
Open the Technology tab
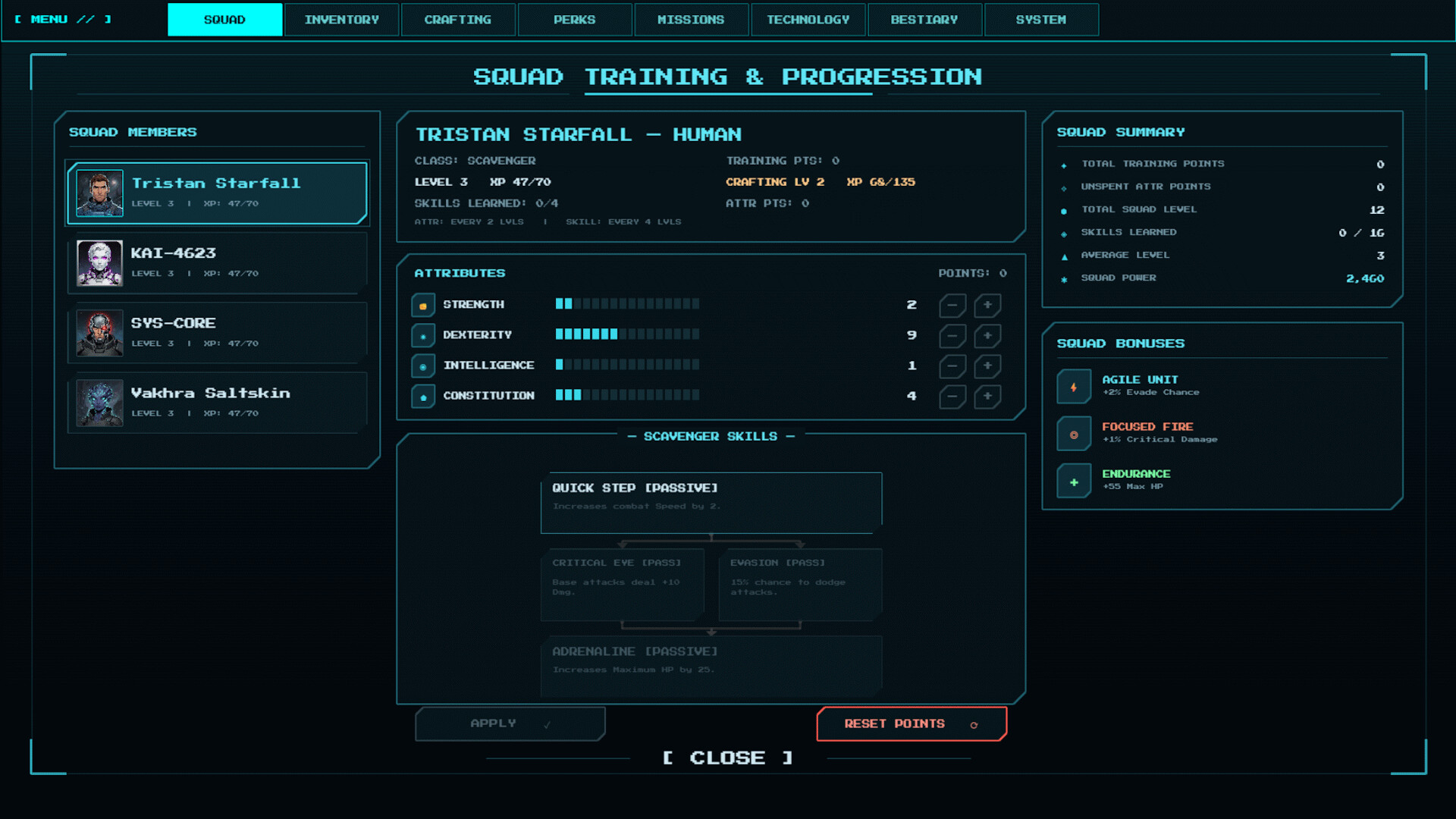808,20
